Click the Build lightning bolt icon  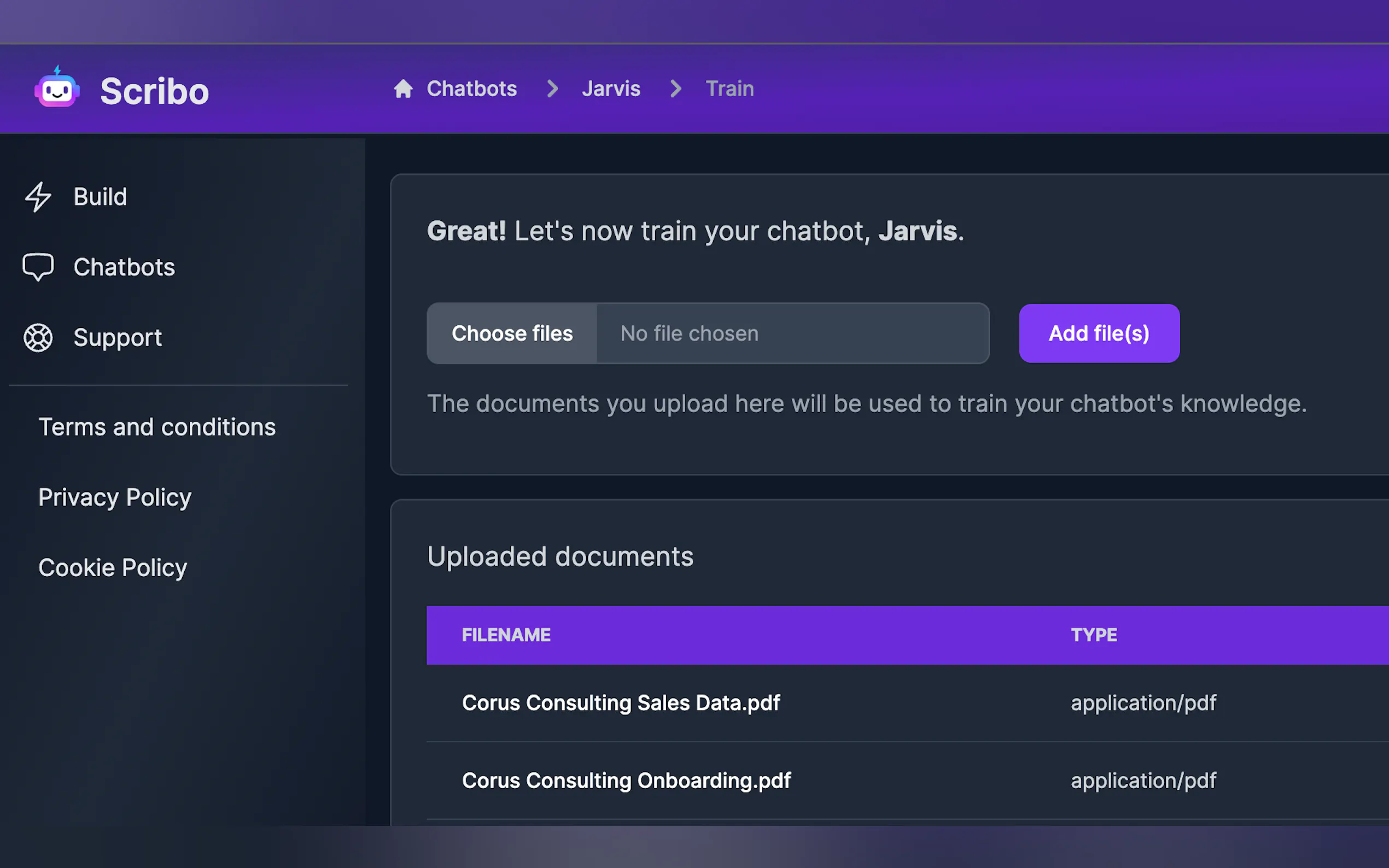(38, 197)
